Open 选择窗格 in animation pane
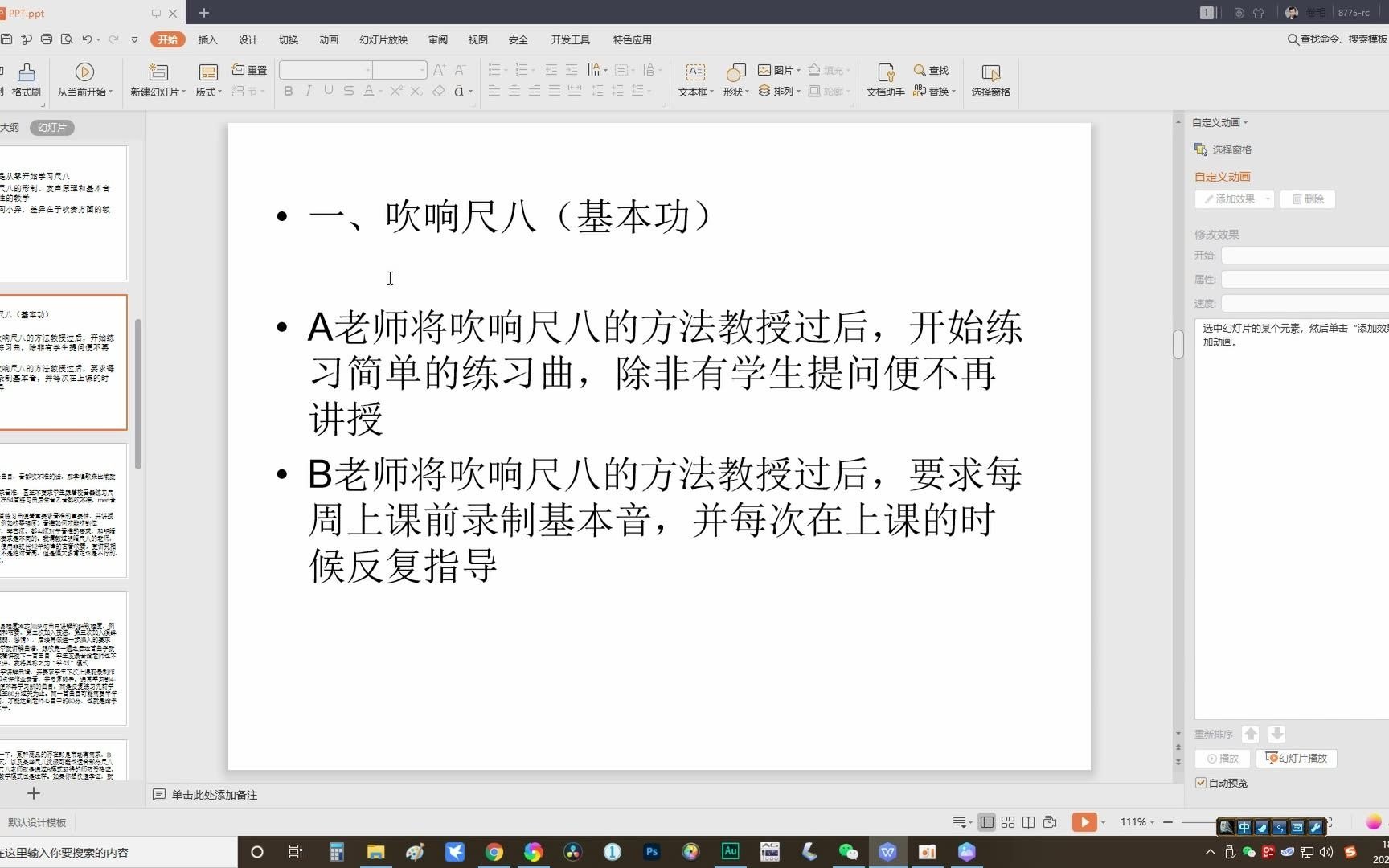Viewport: 1389px width, 868px height. coord(1223,149)
